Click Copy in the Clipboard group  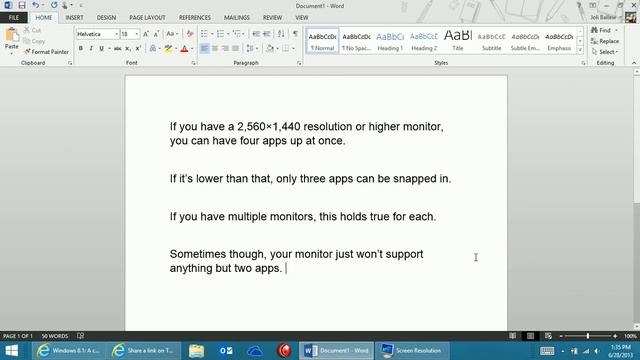[x=34, y=41]
